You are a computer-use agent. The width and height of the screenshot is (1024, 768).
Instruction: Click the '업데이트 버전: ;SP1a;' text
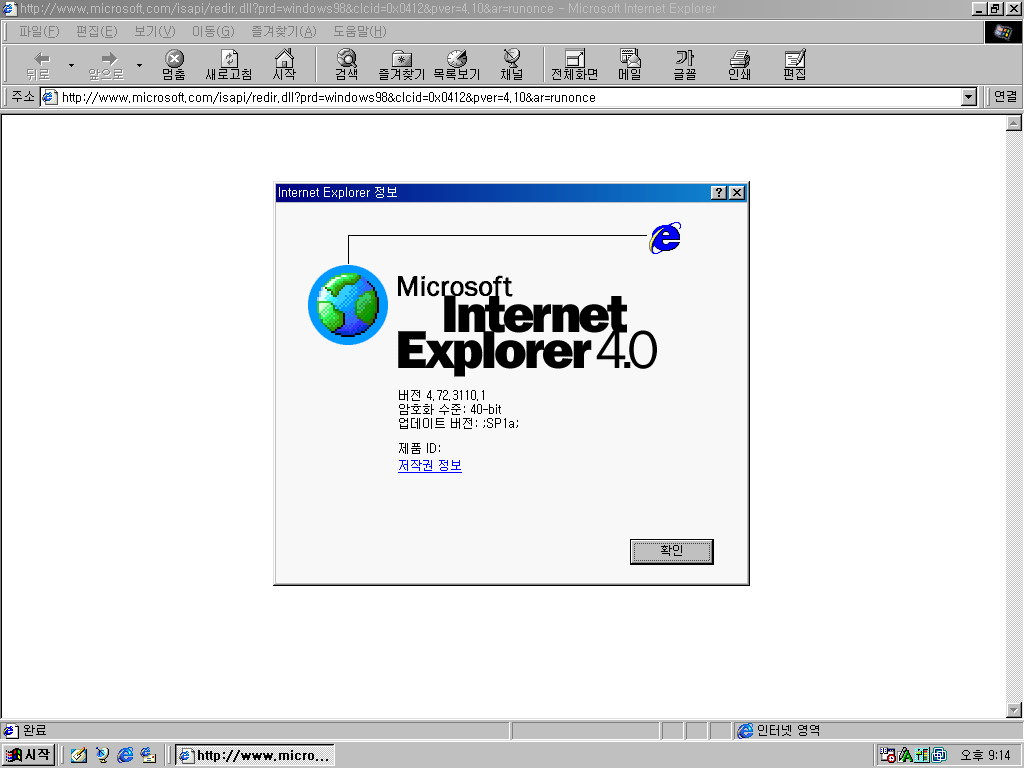pos(458,423)
